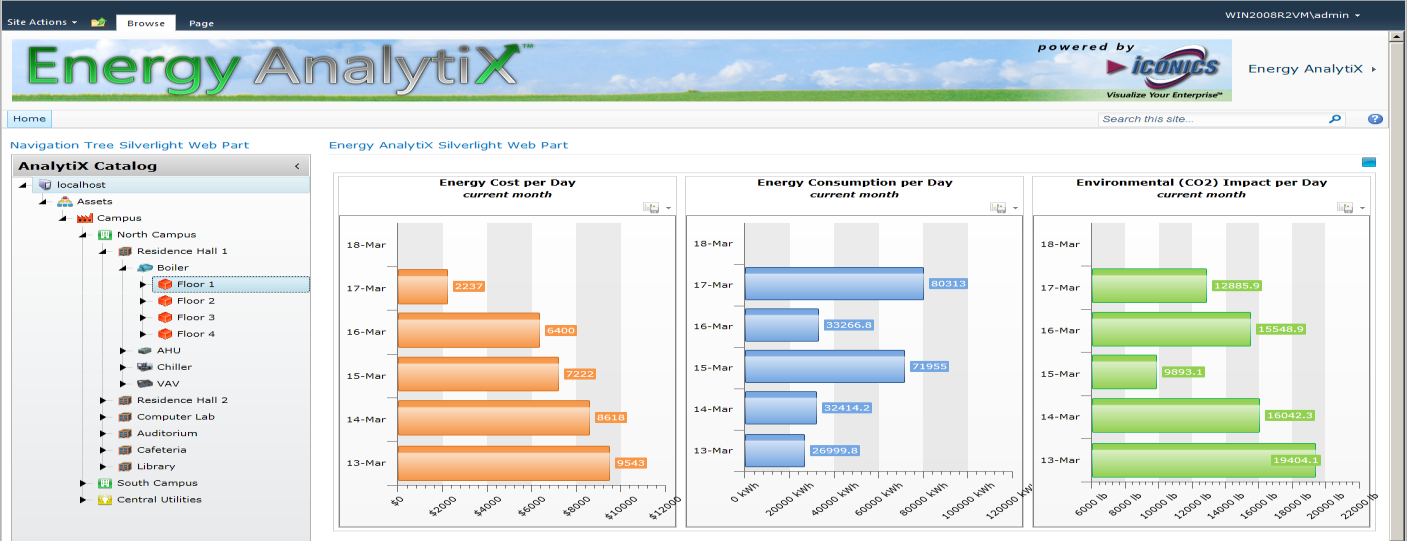Click the Home navigation tab
1407x541 pixels.
[x=29, y=118]
